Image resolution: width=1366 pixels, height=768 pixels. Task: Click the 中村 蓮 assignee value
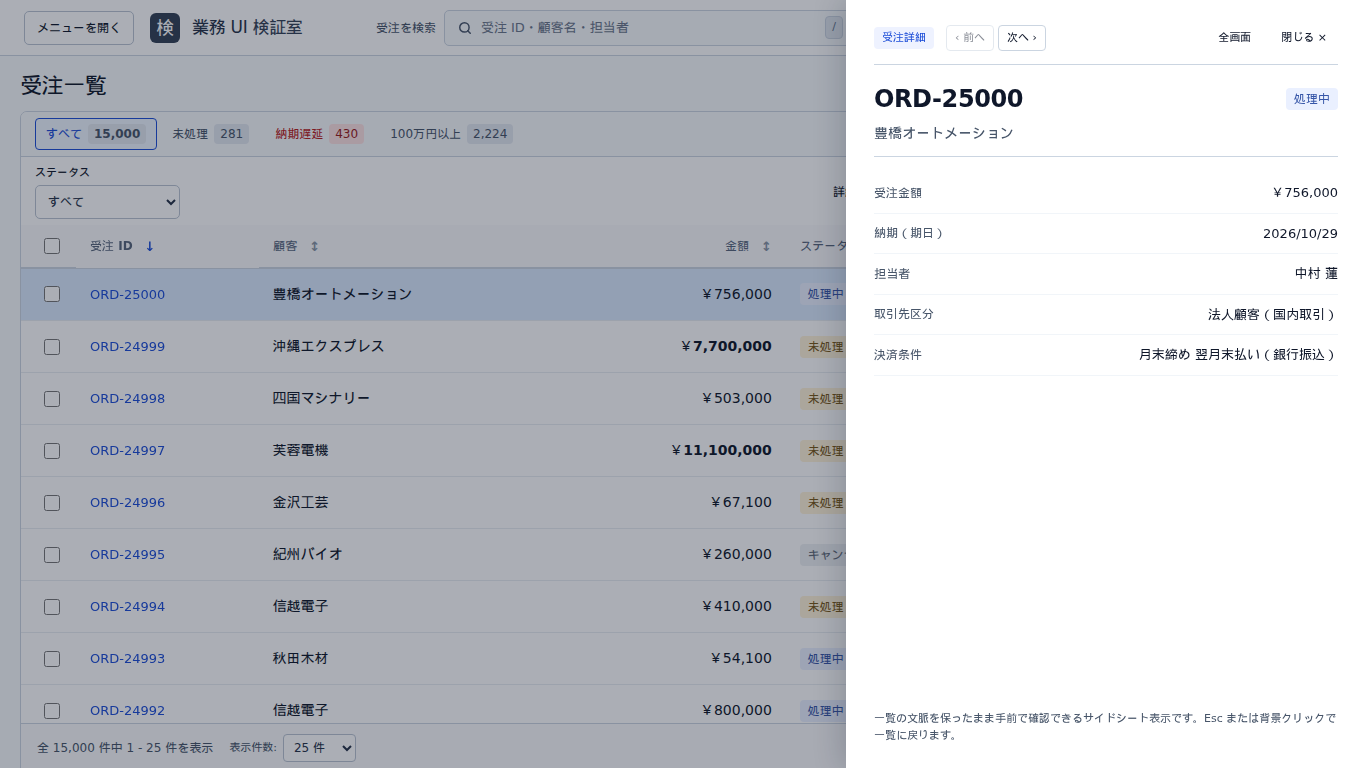pos(1316,274)
